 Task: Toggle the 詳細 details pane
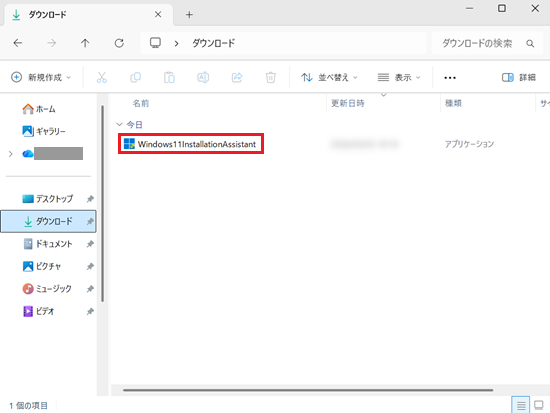(519, 77)
